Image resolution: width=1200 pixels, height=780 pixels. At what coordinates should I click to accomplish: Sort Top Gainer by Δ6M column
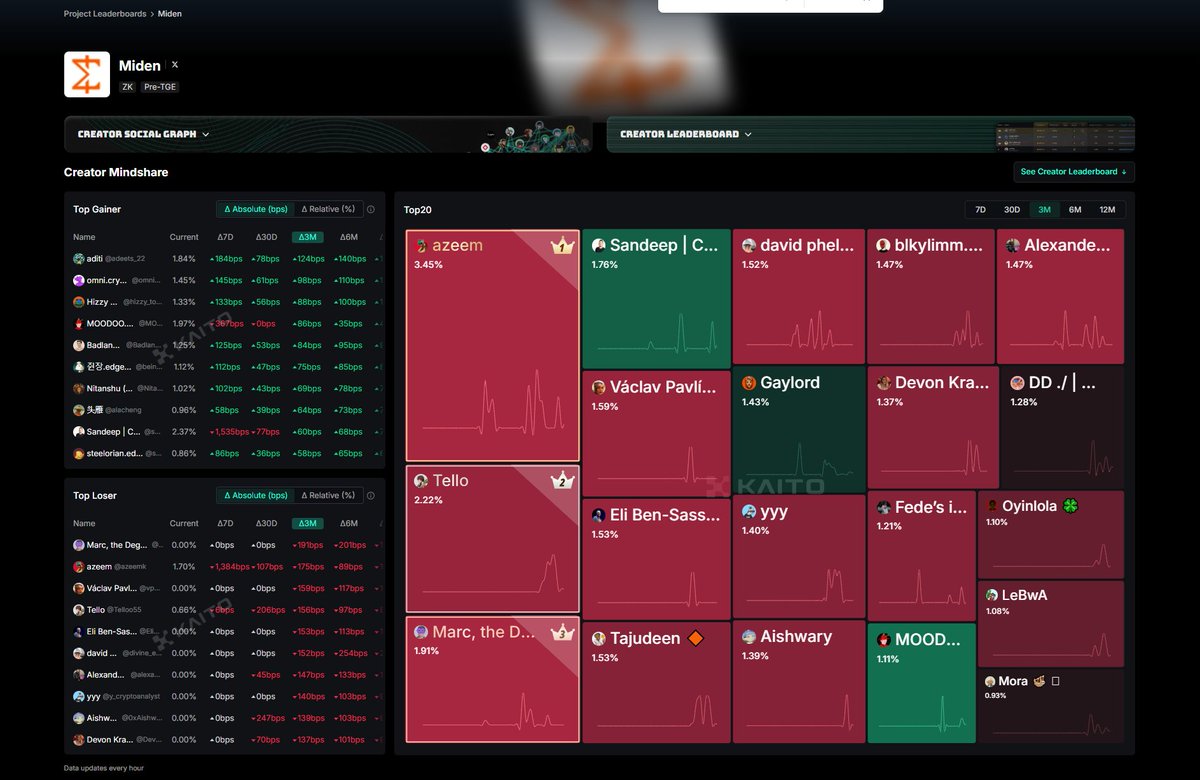click(x=349, y=237)
